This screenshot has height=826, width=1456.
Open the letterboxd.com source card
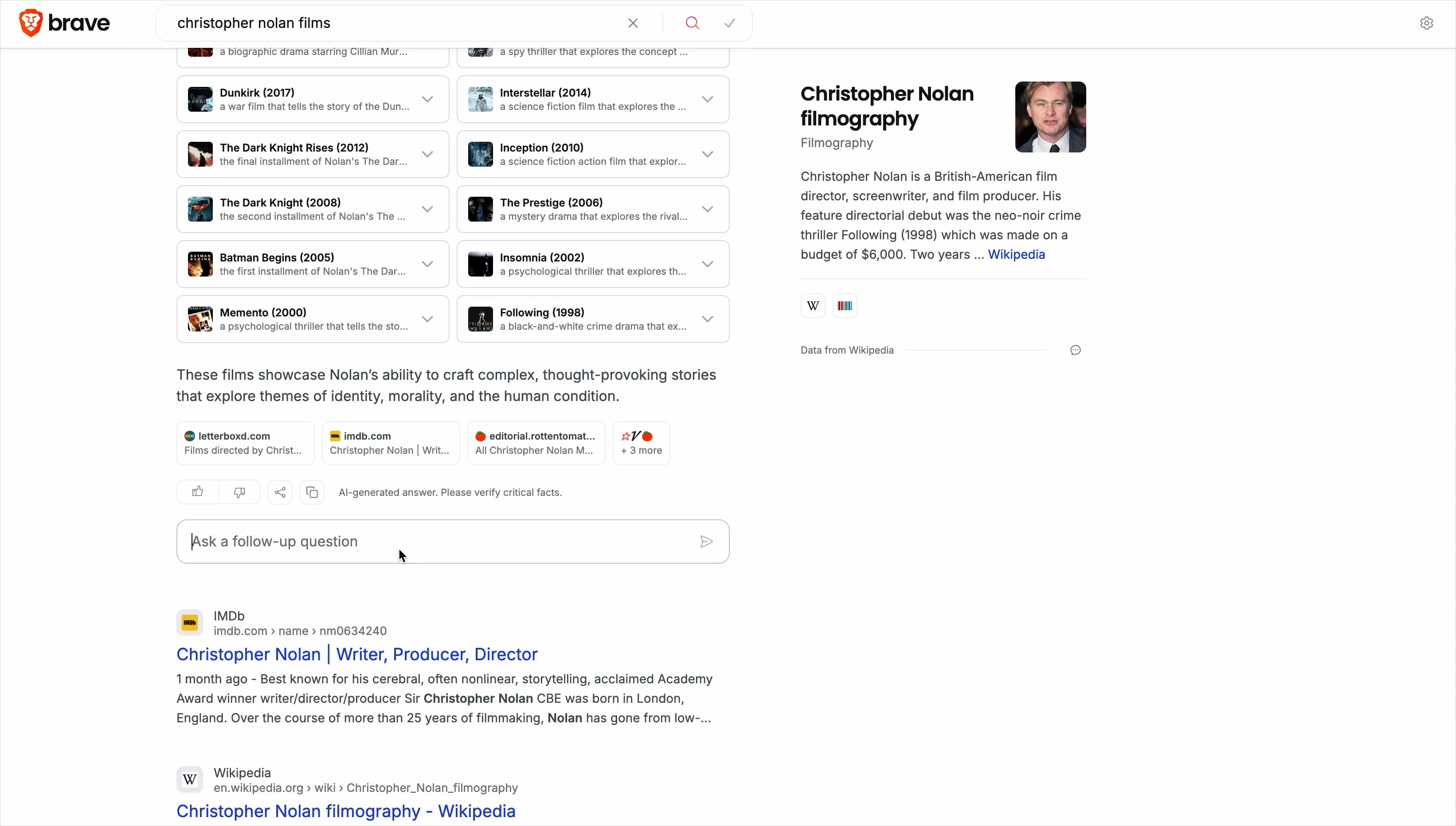[x=245, y=443]
